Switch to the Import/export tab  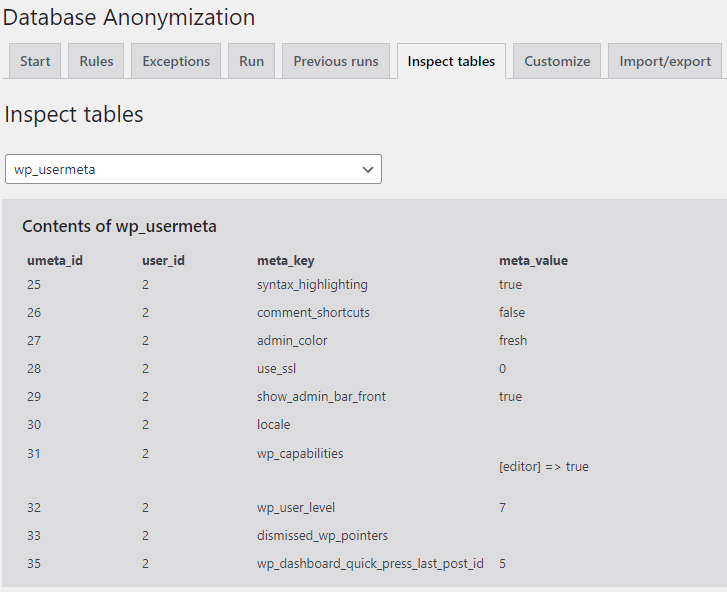(665, 61)
